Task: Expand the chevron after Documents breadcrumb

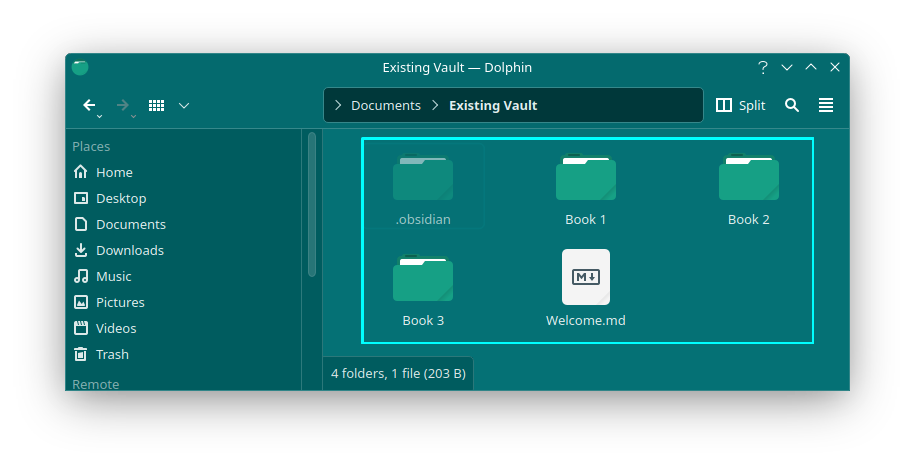Action: click(x=435, y=105)
